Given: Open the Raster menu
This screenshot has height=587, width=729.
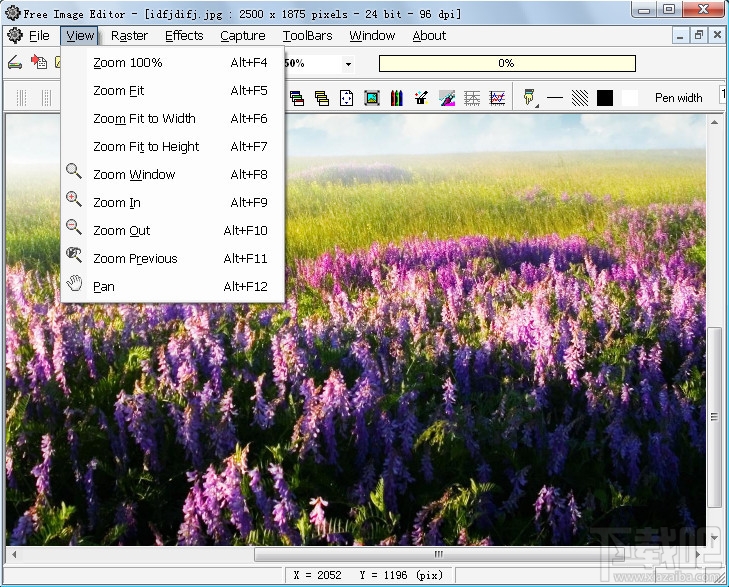Looking at the screenshot, I should click(x=129, y=36).
